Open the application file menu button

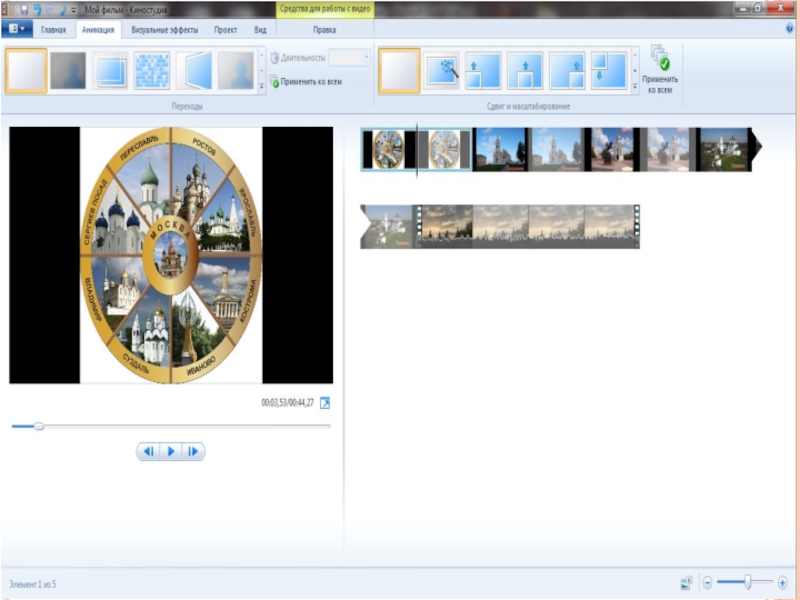click(x=17, y=29)
